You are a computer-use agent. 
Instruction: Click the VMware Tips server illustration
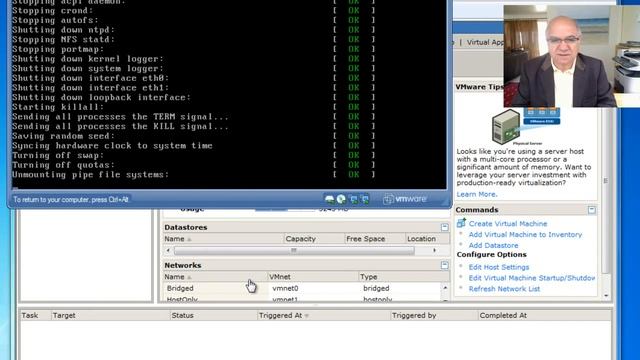526,127
